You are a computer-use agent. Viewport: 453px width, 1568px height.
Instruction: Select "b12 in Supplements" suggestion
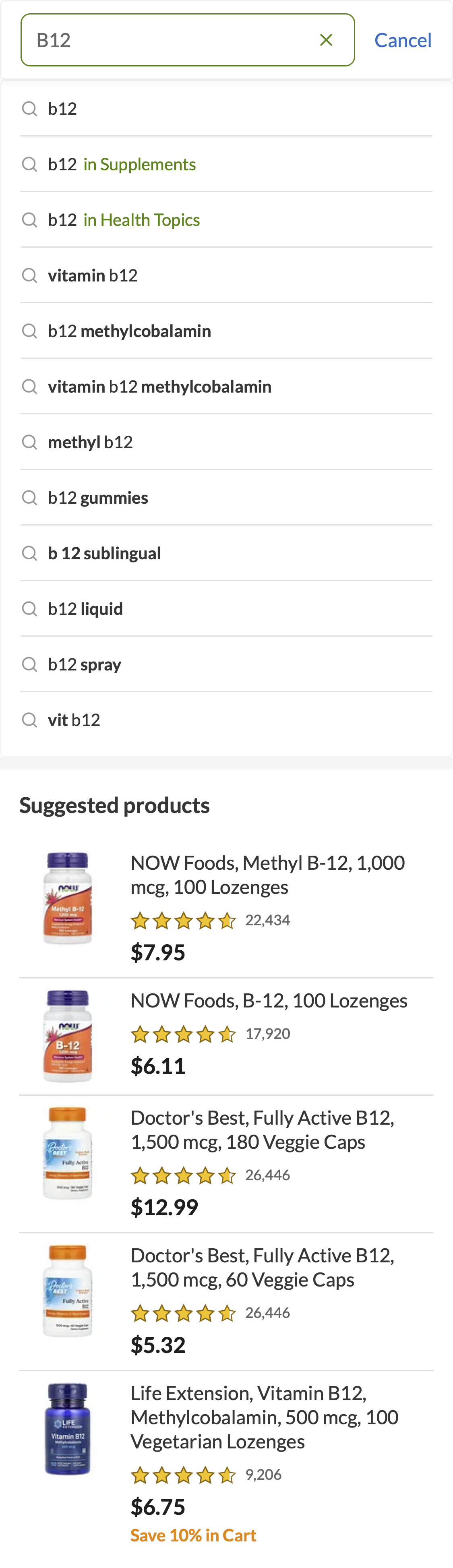click(x=122, y=164)
